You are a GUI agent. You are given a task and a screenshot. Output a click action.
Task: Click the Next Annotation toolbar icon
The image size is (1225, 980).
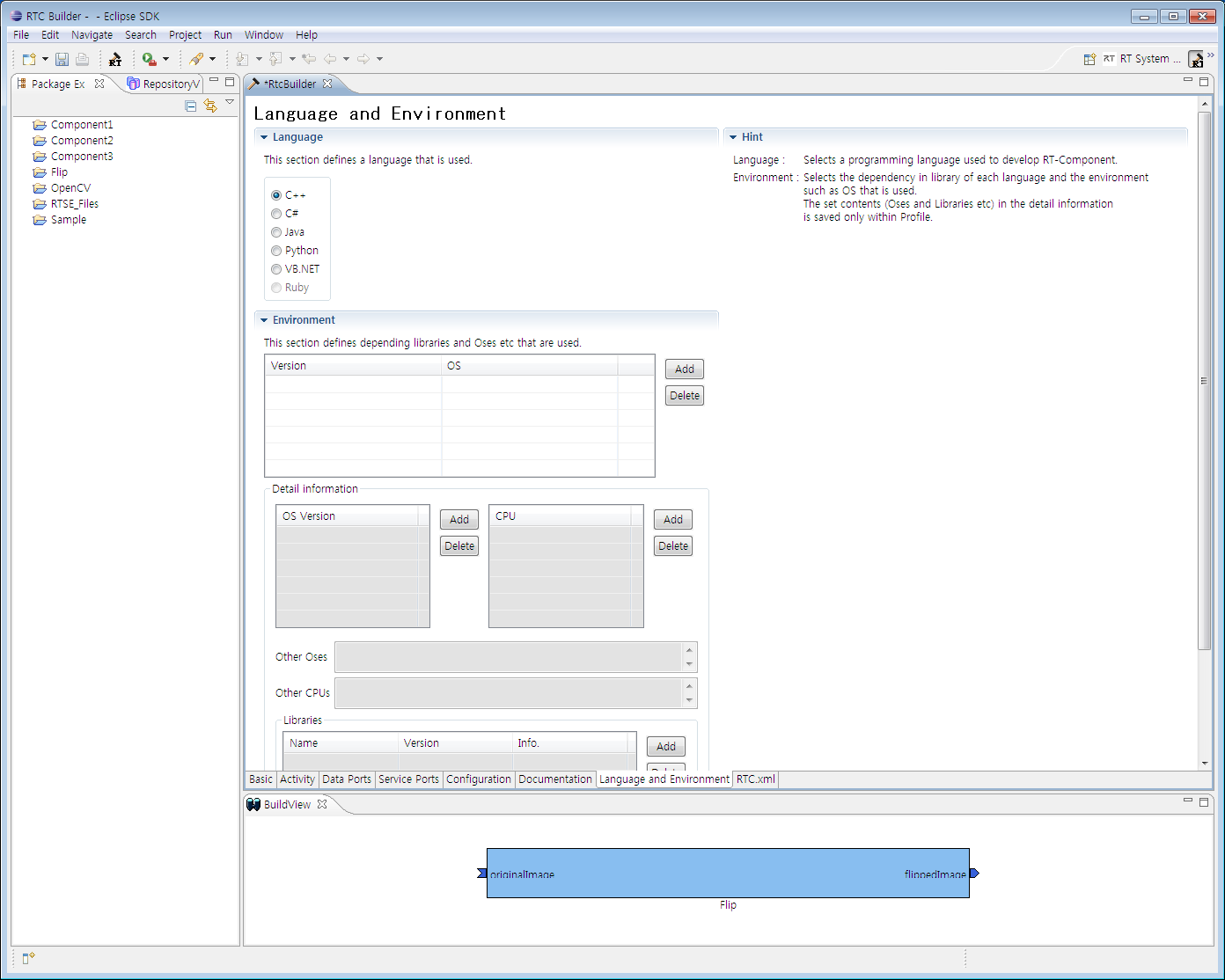(243, 59)
